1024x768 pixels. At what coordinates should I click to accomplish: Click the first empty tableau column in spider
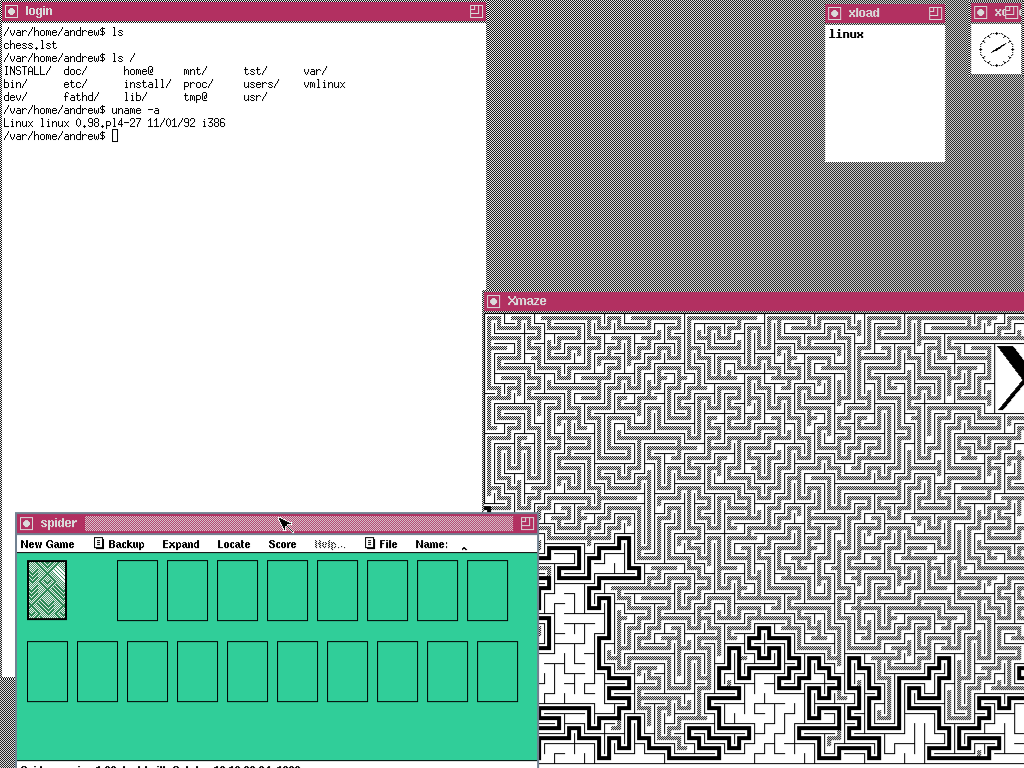point(47,671)
